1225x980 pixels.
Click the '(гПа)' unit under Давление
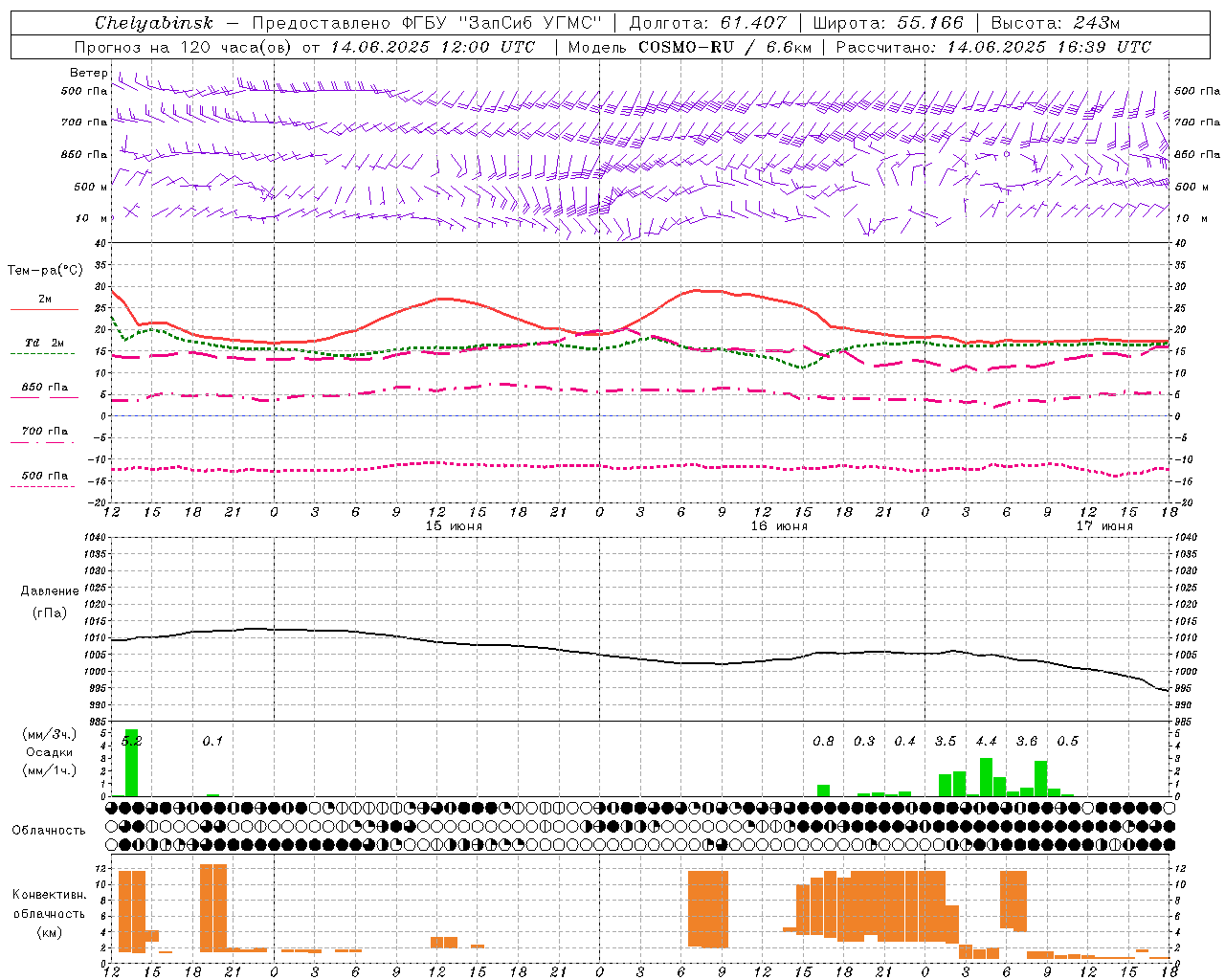click(49, 613)
